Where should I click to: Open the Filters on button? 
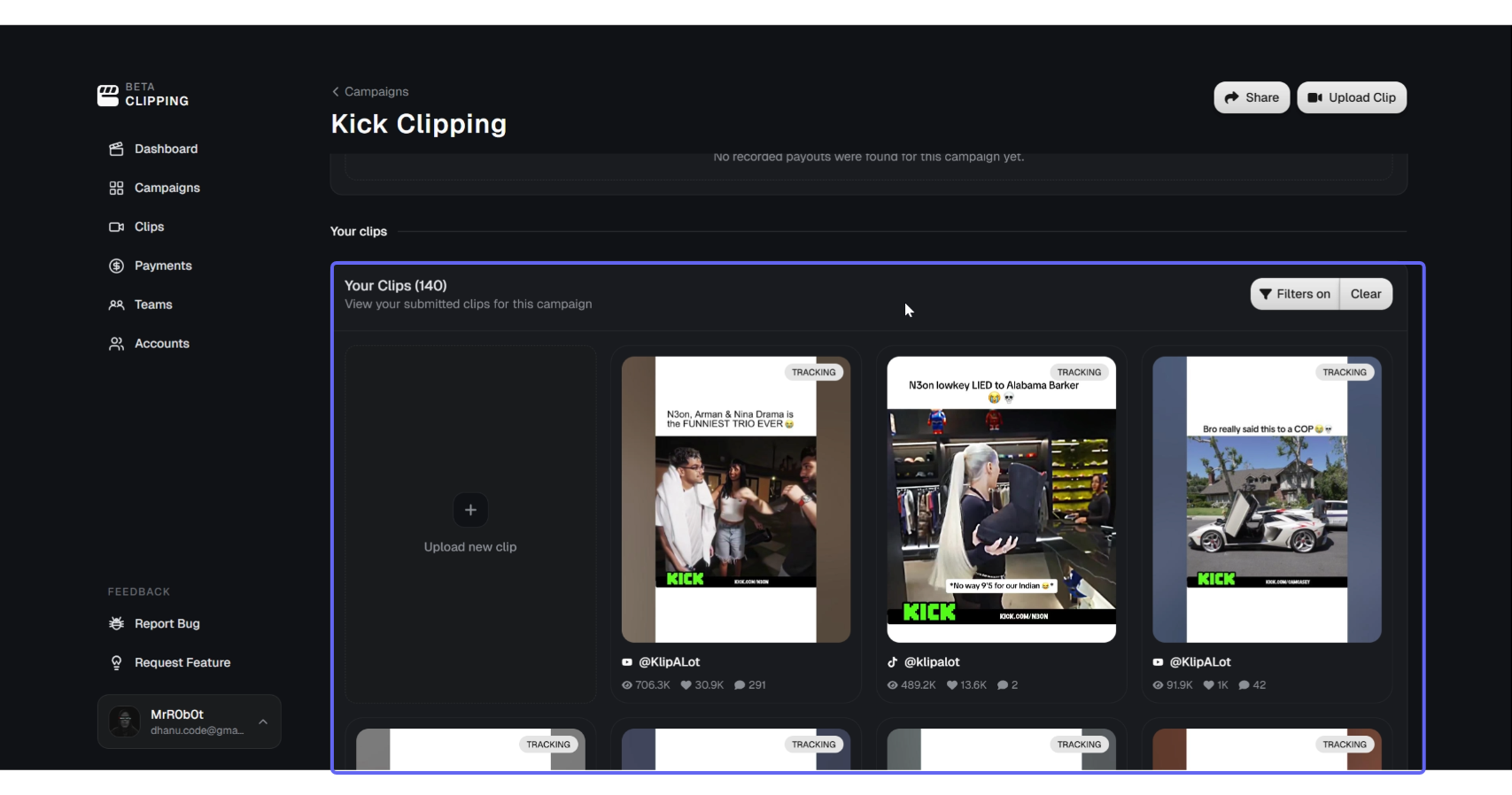[1295, 294]
